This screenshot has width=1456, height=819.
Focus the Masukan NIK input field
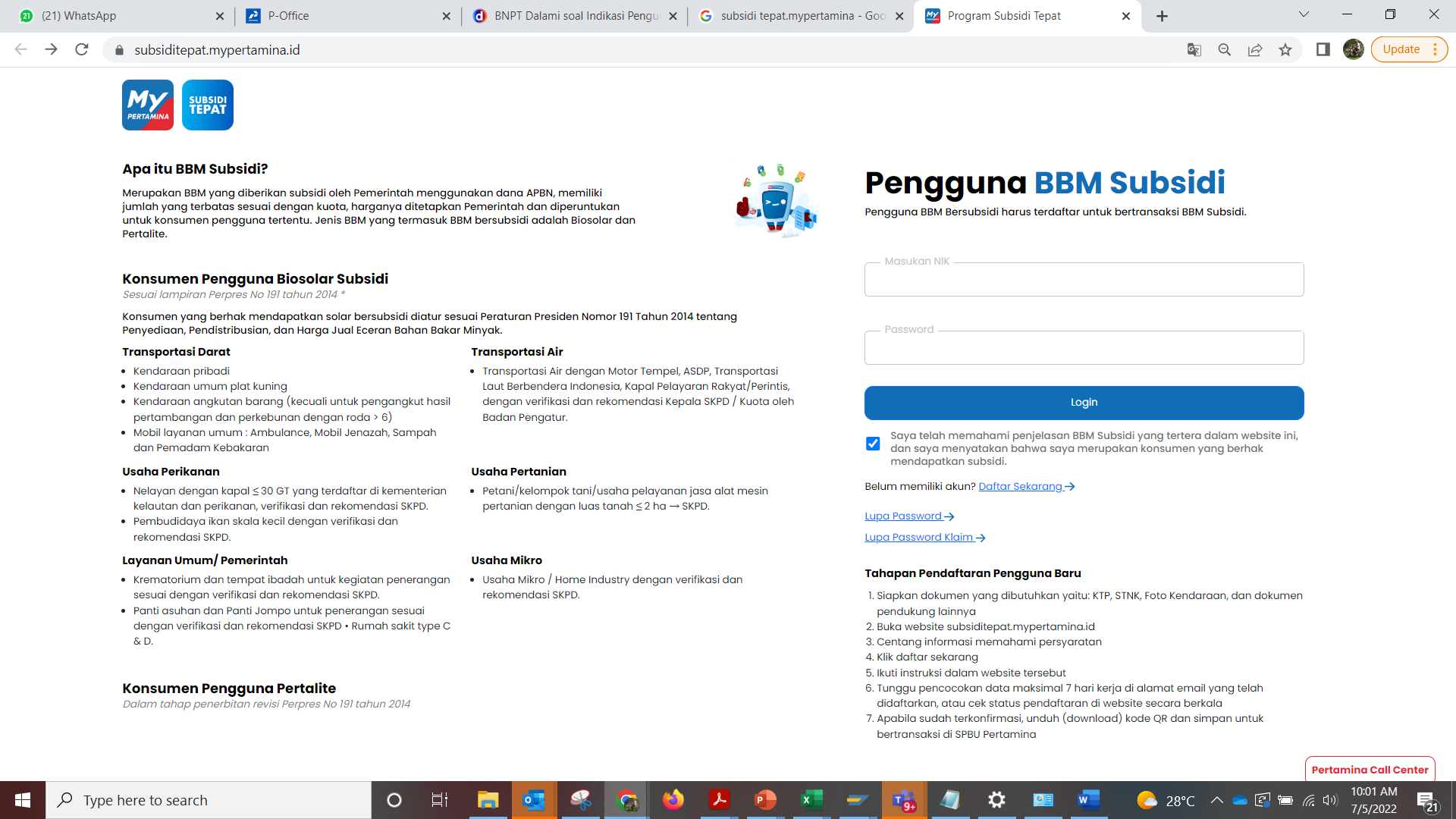[1084, 280]
